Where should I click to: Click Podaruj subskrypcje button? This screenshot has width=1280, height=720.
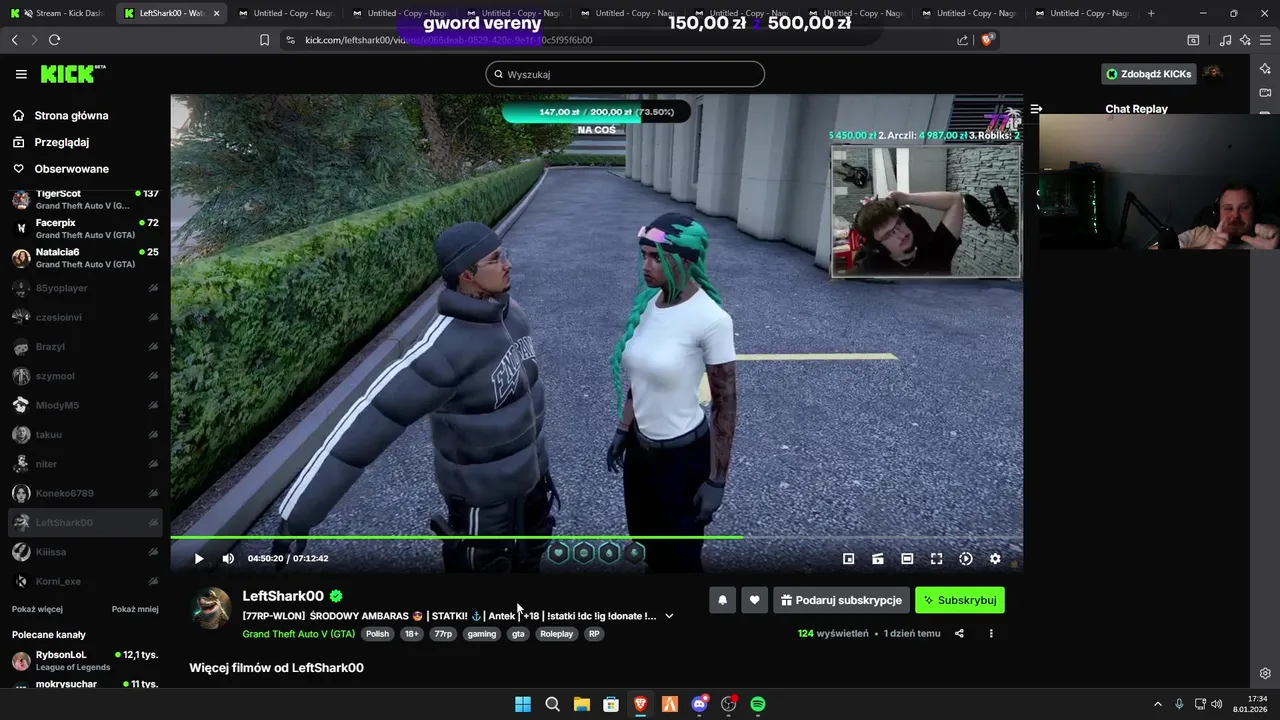tap(841, 600)
